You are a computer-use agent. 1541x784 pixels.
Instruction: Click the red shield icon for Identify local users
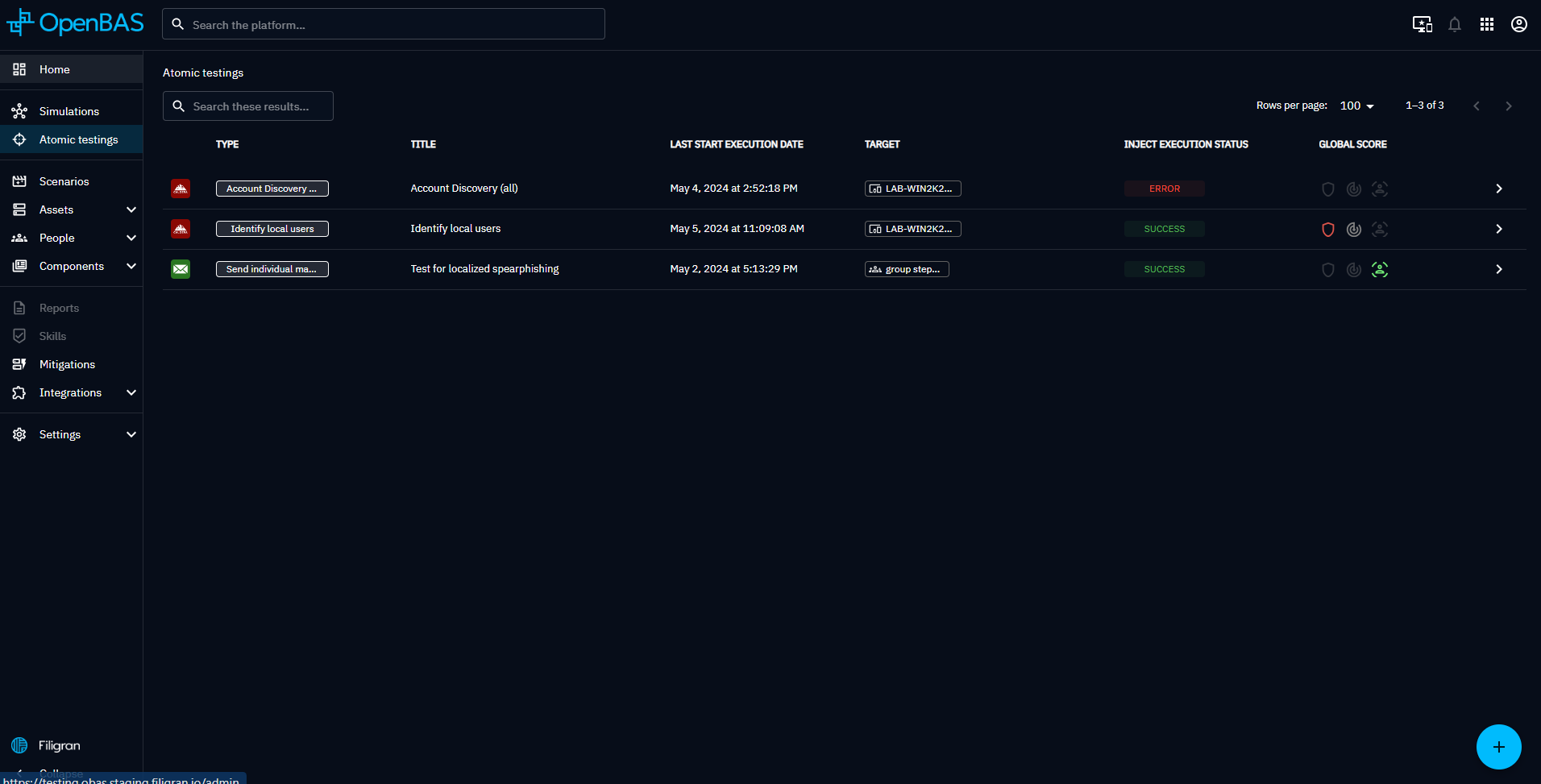(1328, 230)
